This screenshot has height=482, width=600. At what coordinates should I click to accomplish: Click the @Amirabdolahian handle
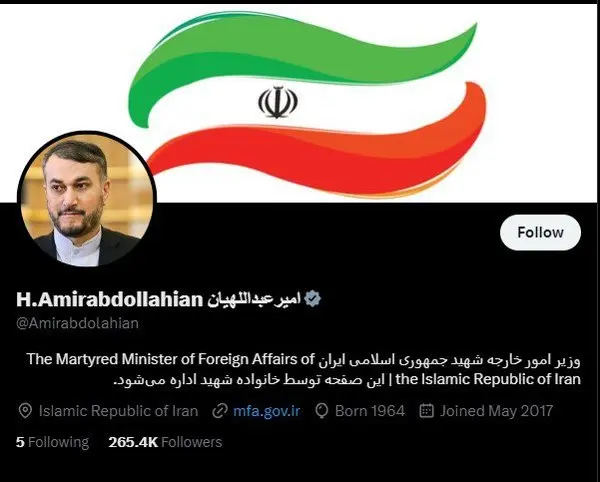[77, 323]
